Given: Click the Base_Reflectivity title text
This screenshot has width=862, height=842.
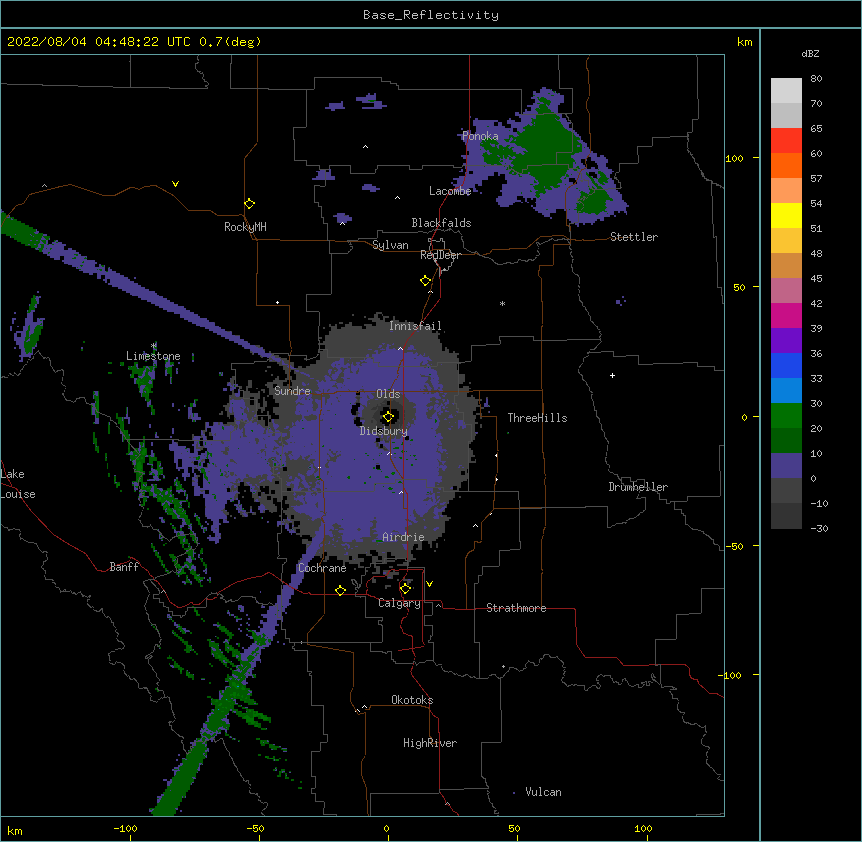Looking at the screenshot, I should click(x=431, y=15).
